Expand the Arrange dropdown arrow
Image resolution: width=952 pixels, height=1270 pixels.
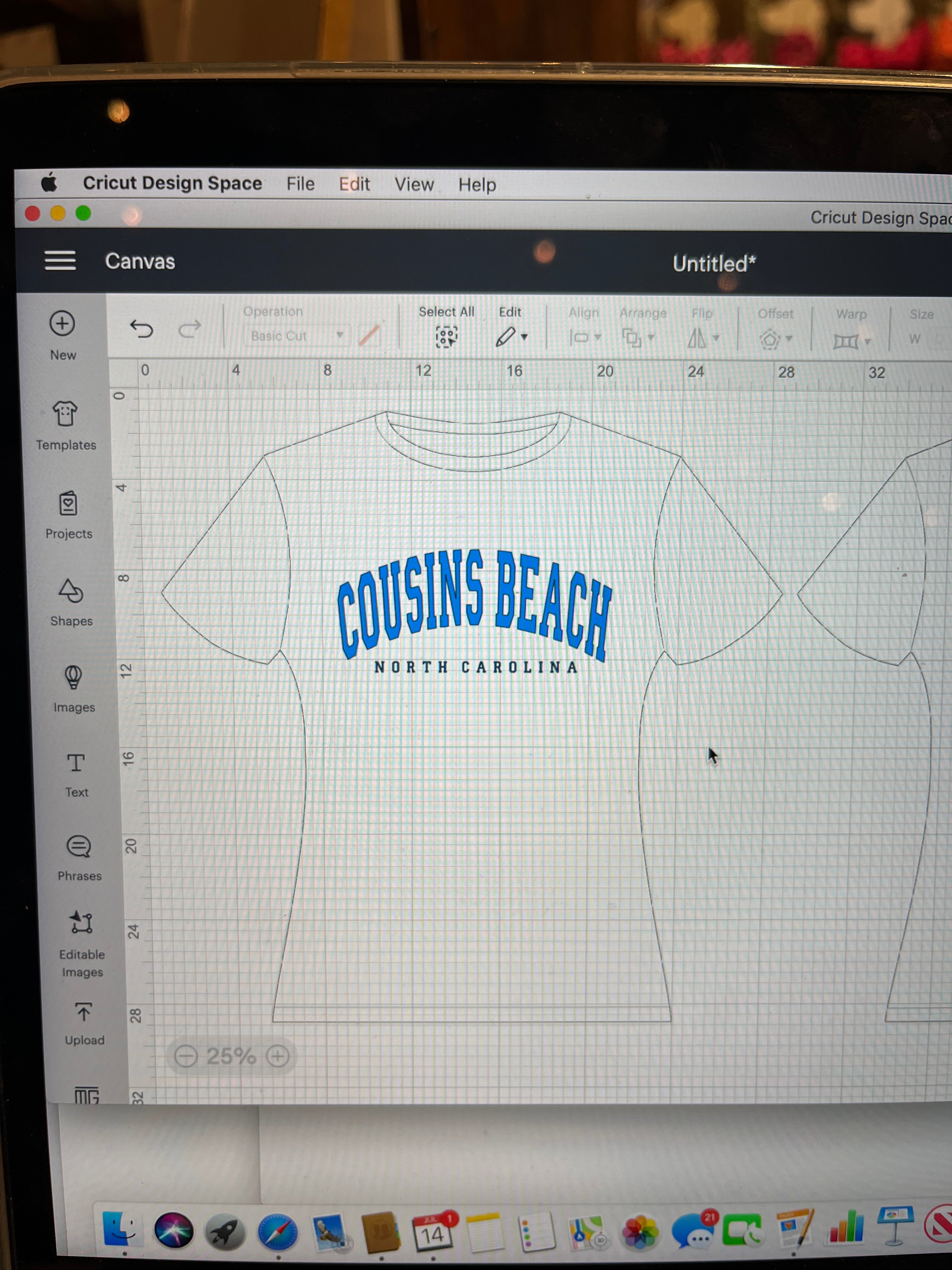651,338
